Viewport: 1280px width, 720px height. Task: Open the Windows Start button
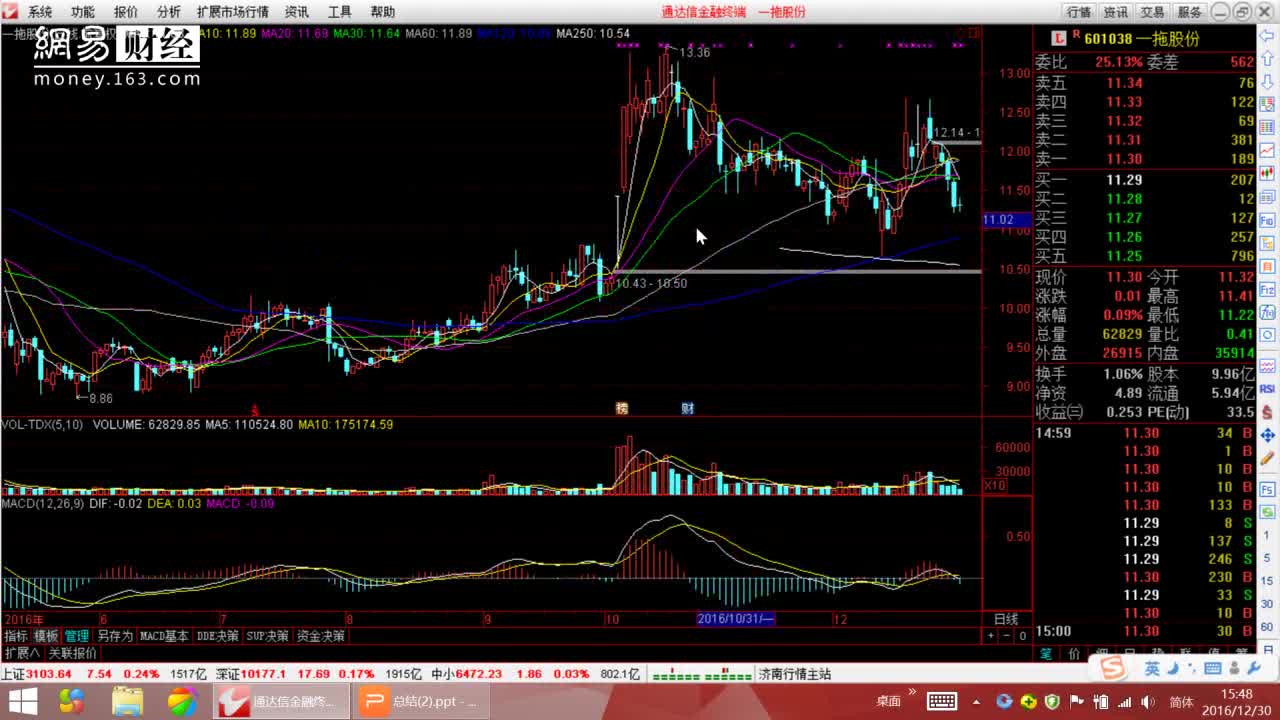22,701
